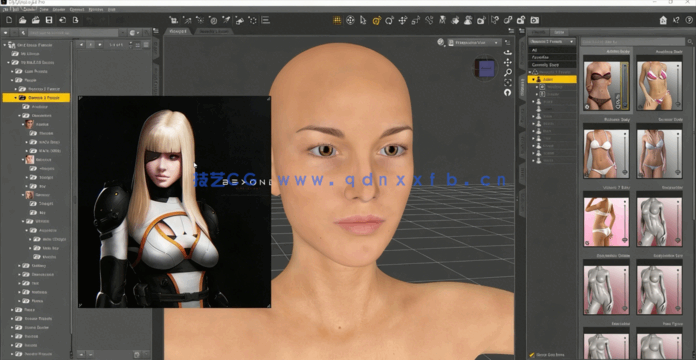Click the frame selection control in the viewport
This screenshot has width=696, height=360.
pyautogui.click(x=508, y=83)
